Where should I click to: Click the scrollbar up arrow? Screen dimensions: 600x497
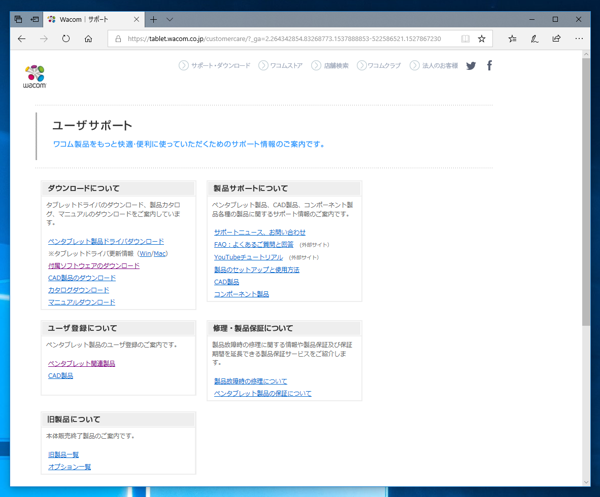pos(586,54)
